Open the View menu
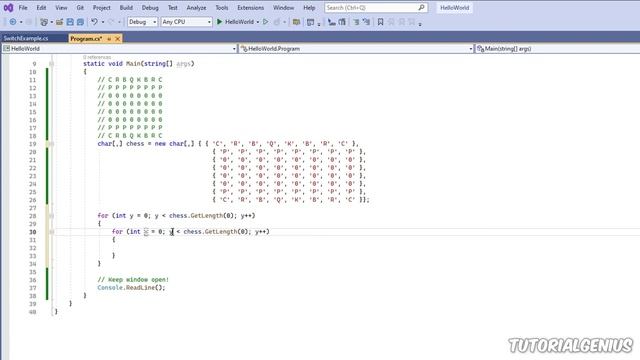Screen dimensions: 640x360 click(61, 8)
